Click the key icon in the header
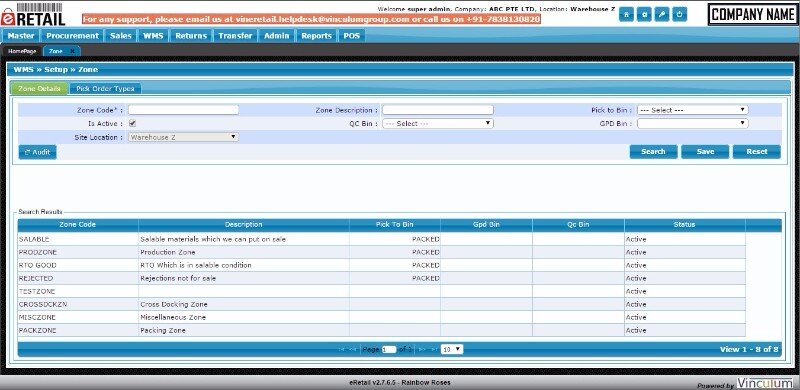This screenshot has height=390, width=800. pos(661,15)
